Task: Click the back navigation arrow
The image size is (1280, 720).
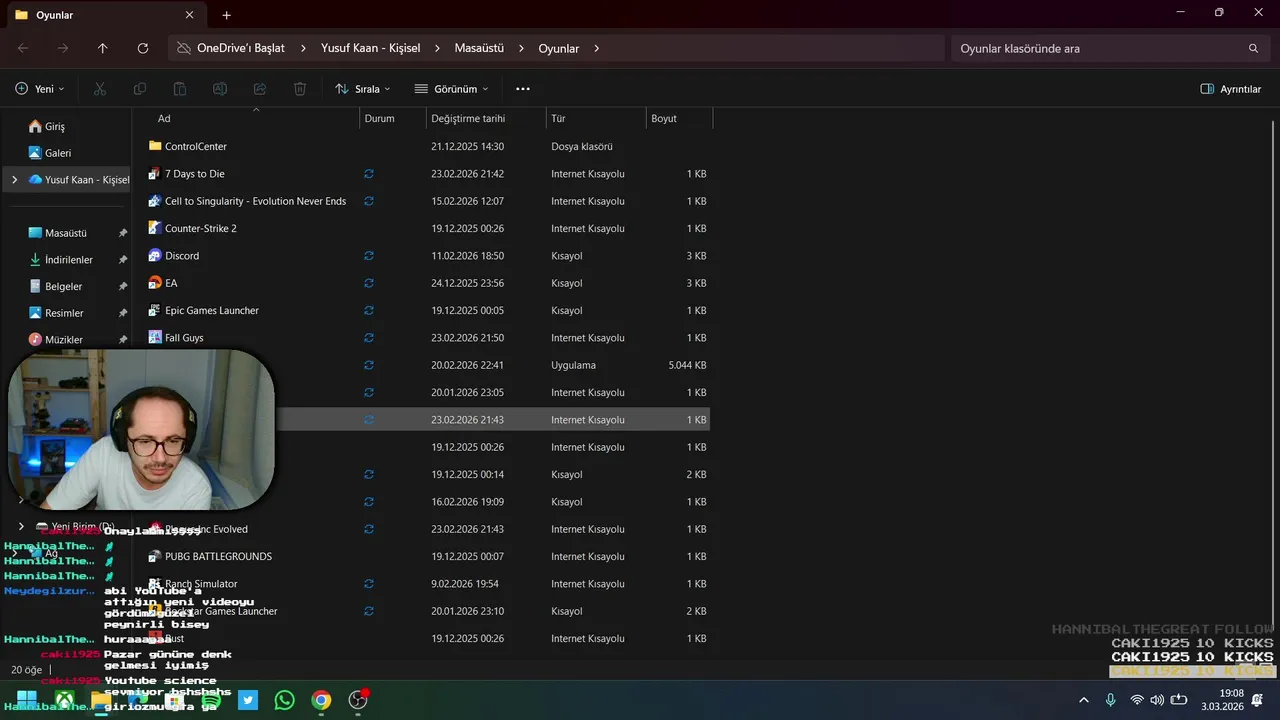Action: click(23, 48)
